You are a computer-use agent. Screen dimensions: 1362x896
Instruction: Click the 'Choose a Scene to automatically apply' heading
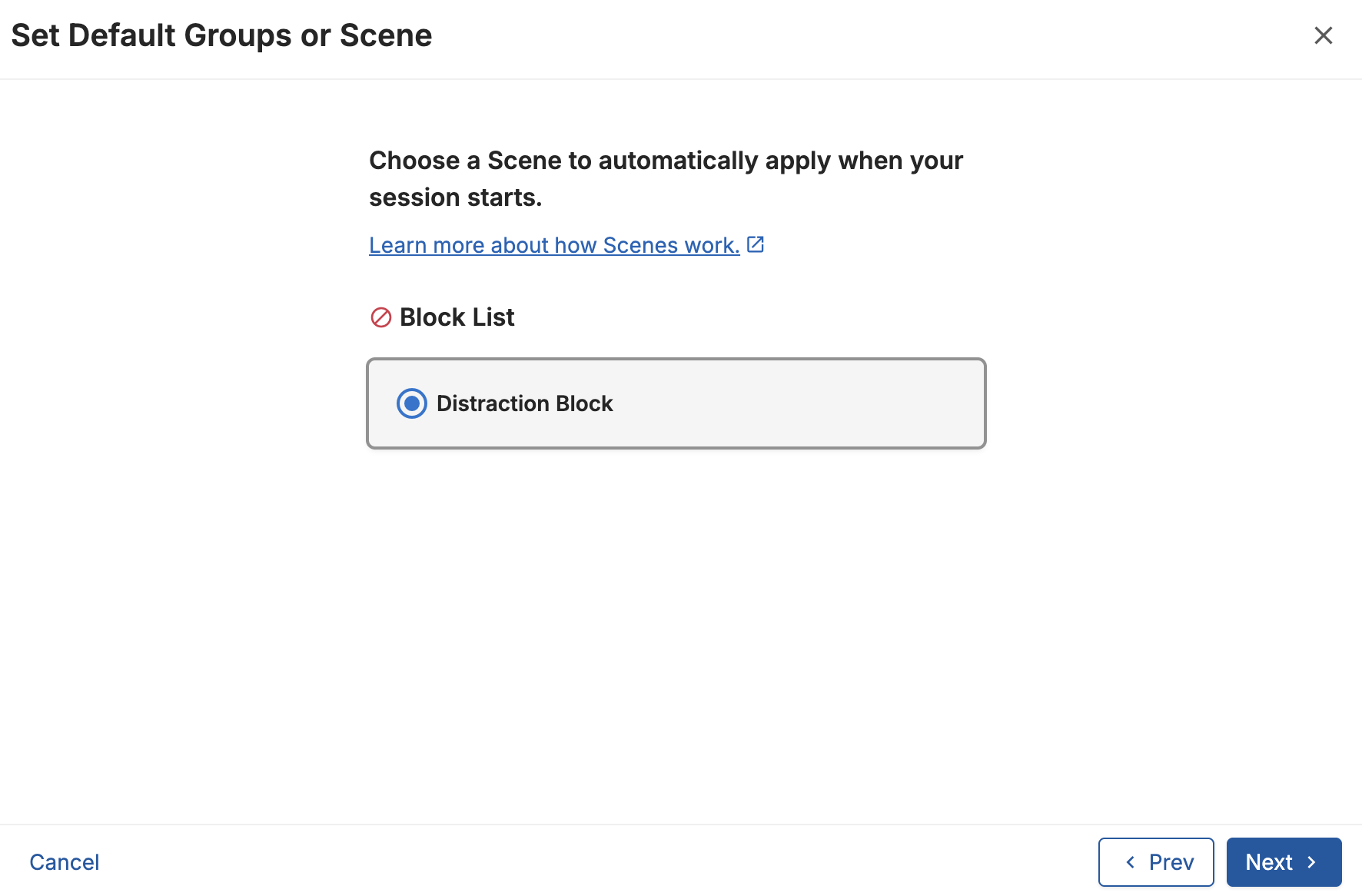[x=666, y=161]
